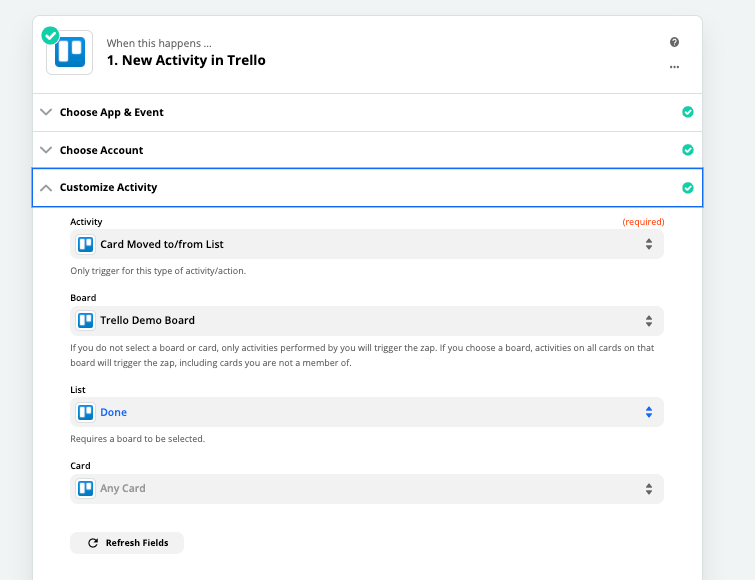Image resolution: width=755 pixels, height=580 pixels.
Task: Expand the Choose Account section
Action: [x=101, y=150]
